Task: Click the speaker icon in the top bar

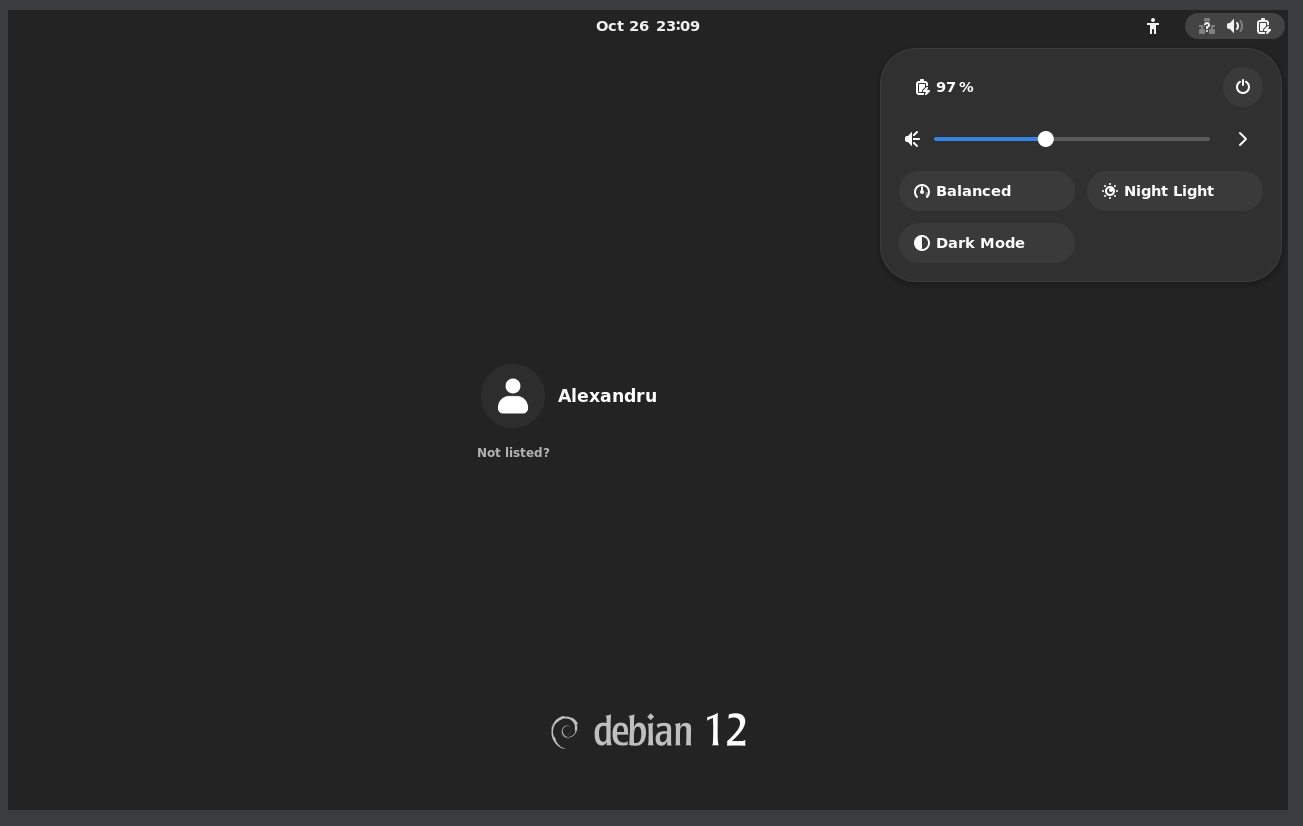Action: point(1233,26)
